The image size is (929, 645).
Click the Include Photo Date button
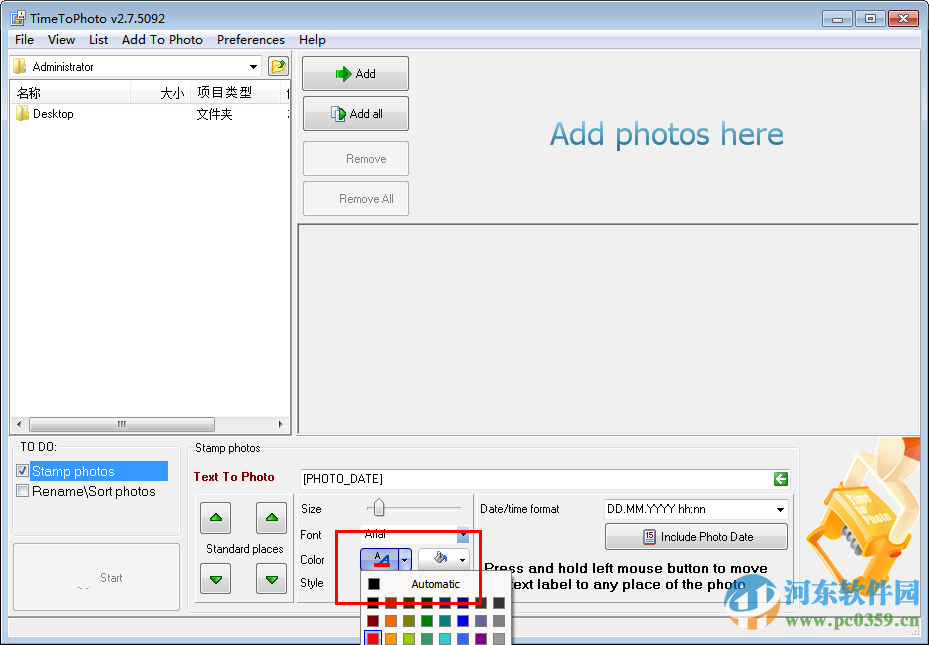[696, 537]
